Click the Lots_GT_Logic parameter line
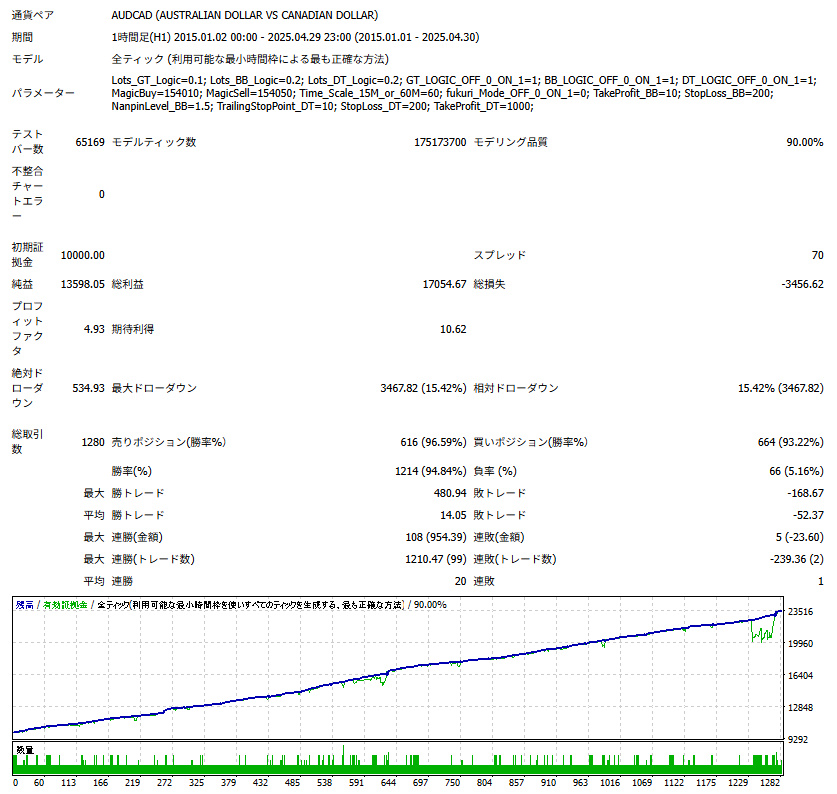Viewport: 837px width, 794px height. tap(464, 80)
